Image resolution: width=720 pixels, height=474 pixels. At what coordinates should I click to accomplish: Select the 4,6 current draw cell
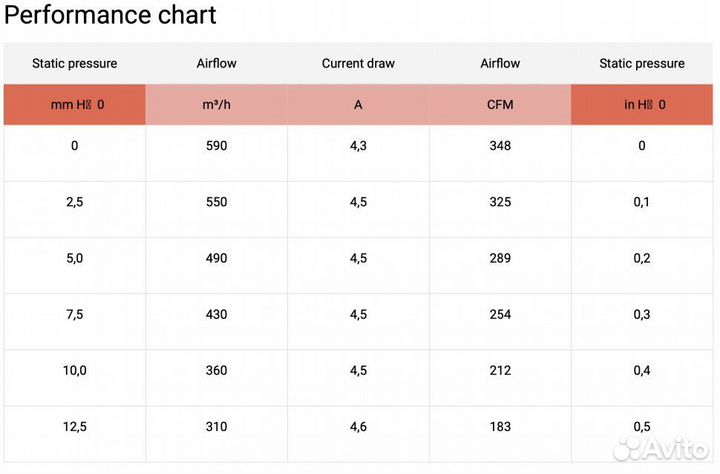[x=358, y=427]
